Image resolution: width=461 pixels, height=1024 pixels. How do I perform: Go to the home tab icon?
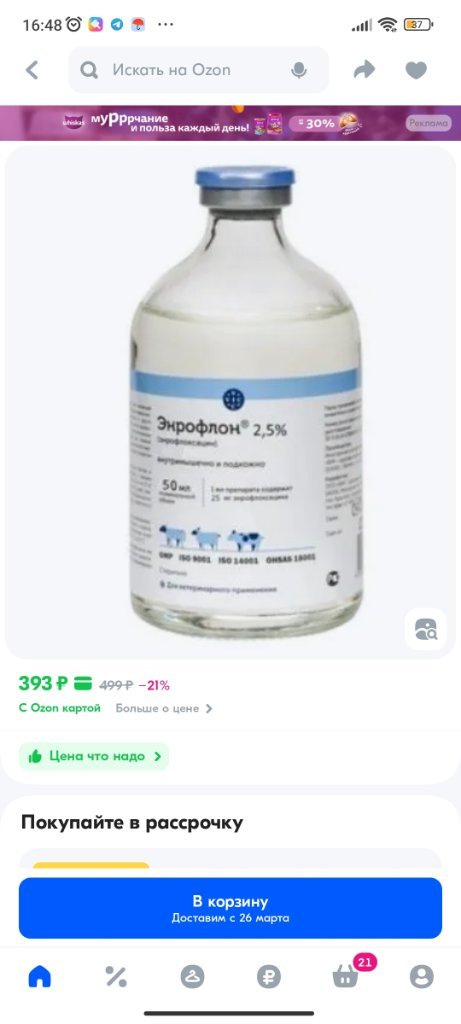(x=40, y=977)
